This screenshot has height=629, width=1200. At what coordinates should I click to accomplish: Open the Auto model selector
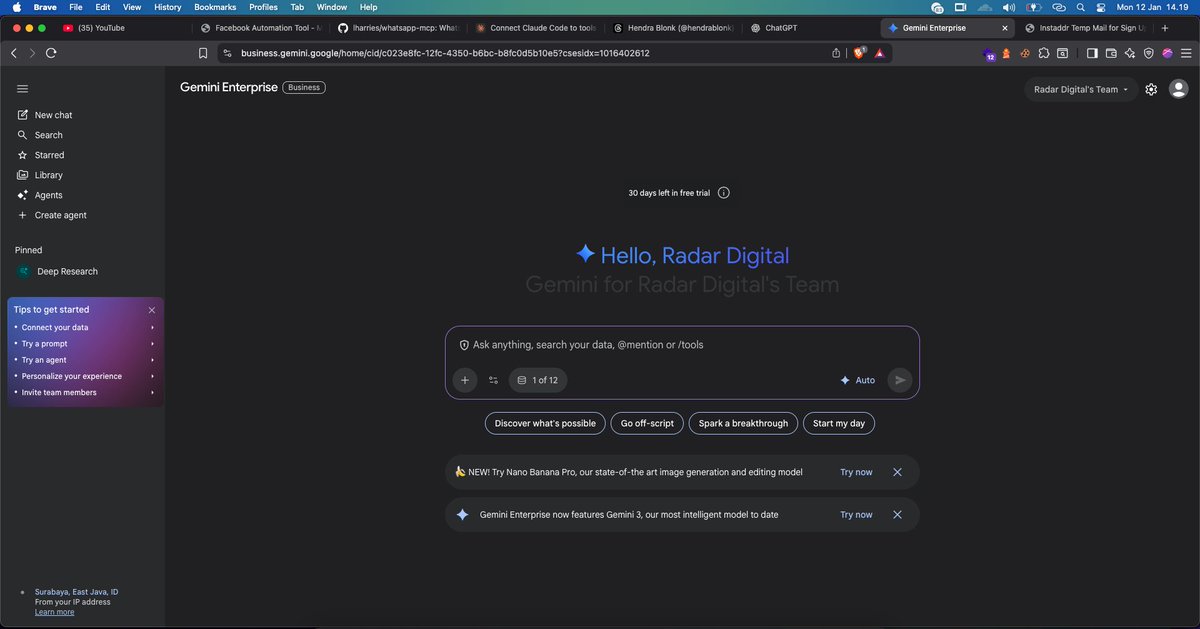[858, 380]
